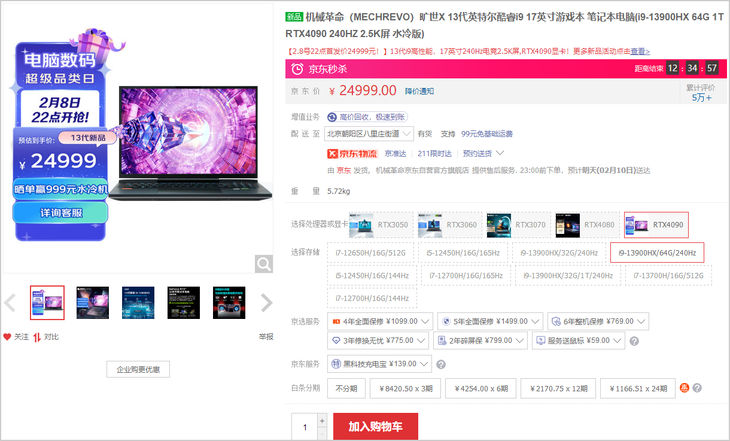This screenshot has width=730, height=441.
Task: Click the help icon after 白条分期 options
Action: 697,388
